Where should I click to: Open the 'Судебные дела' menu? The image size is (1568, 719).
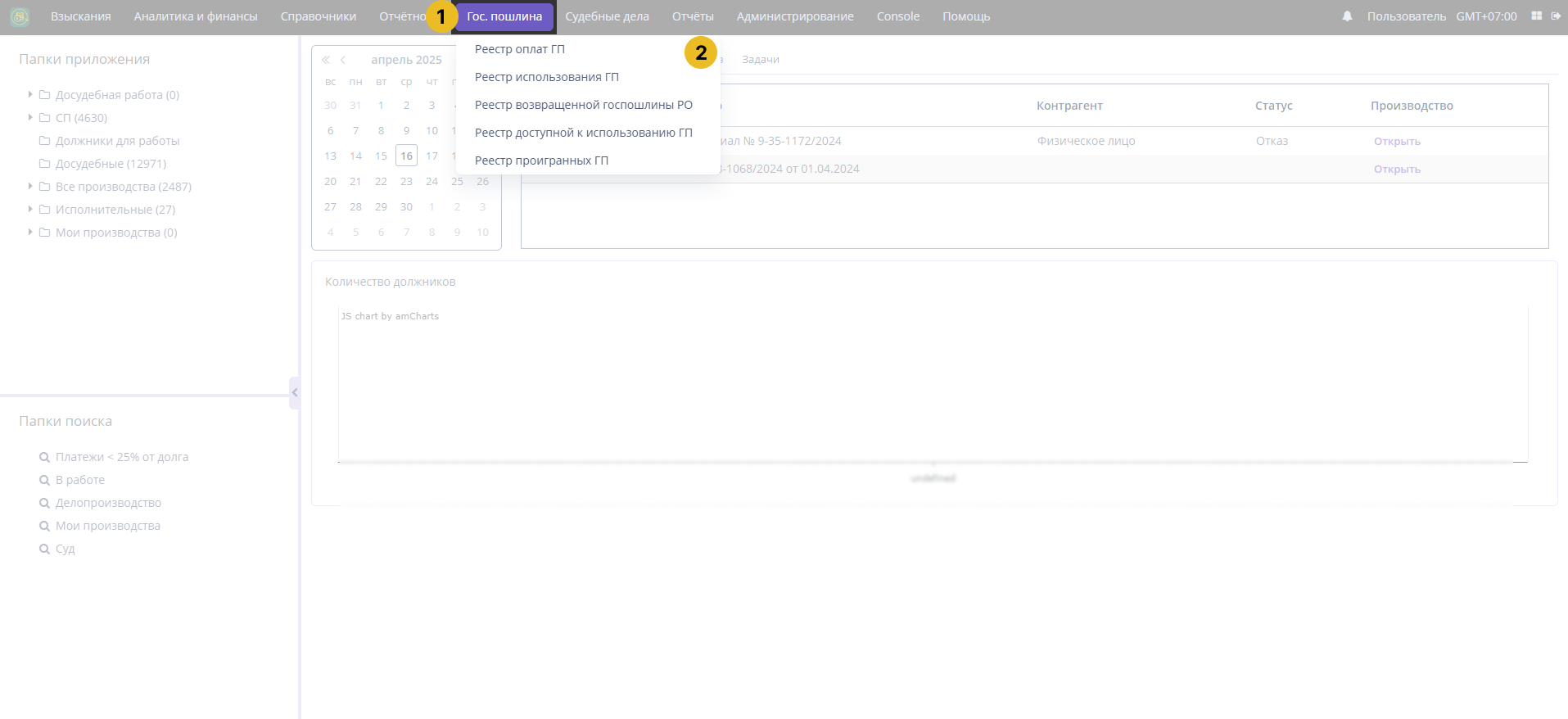[607, 16]
